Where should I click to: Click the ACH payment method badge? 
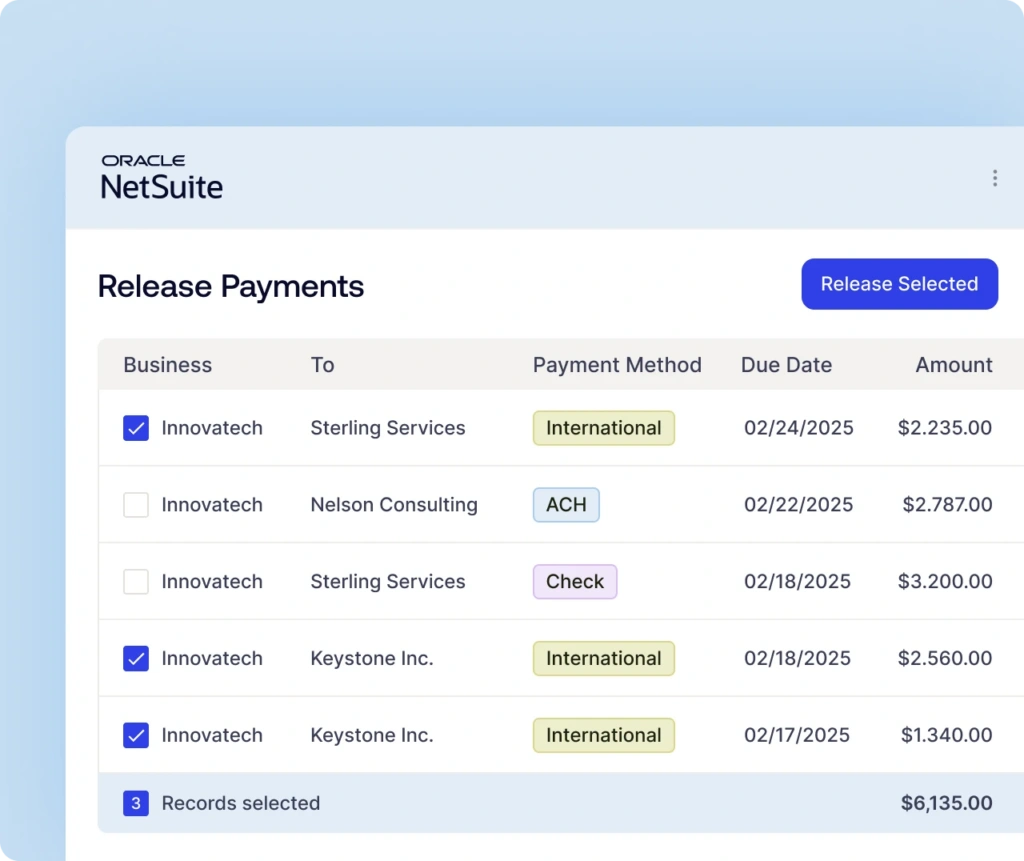tap(566, 505)
